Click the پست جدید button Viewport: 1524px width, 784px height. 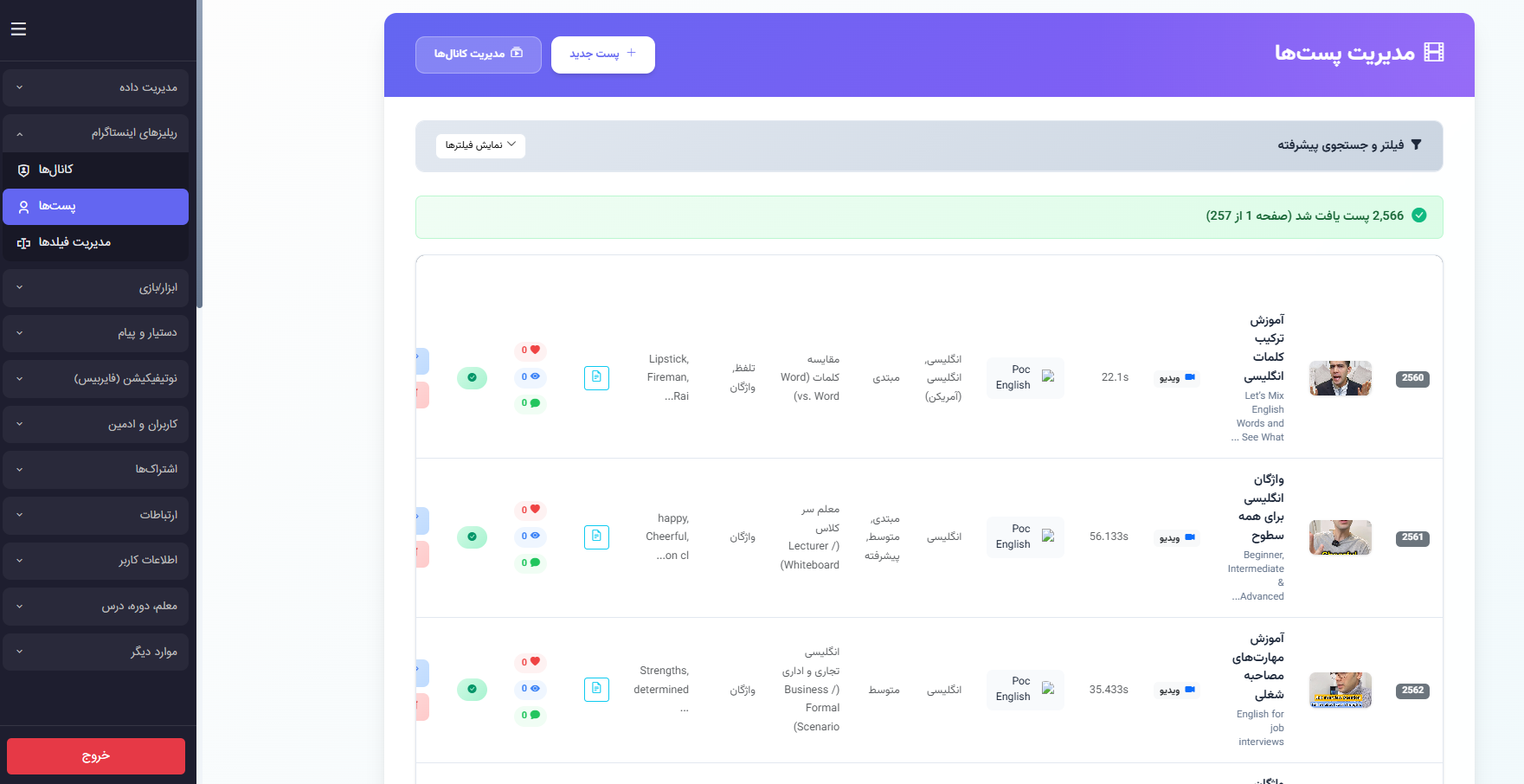pyautogui.click(x=602, y=55)
